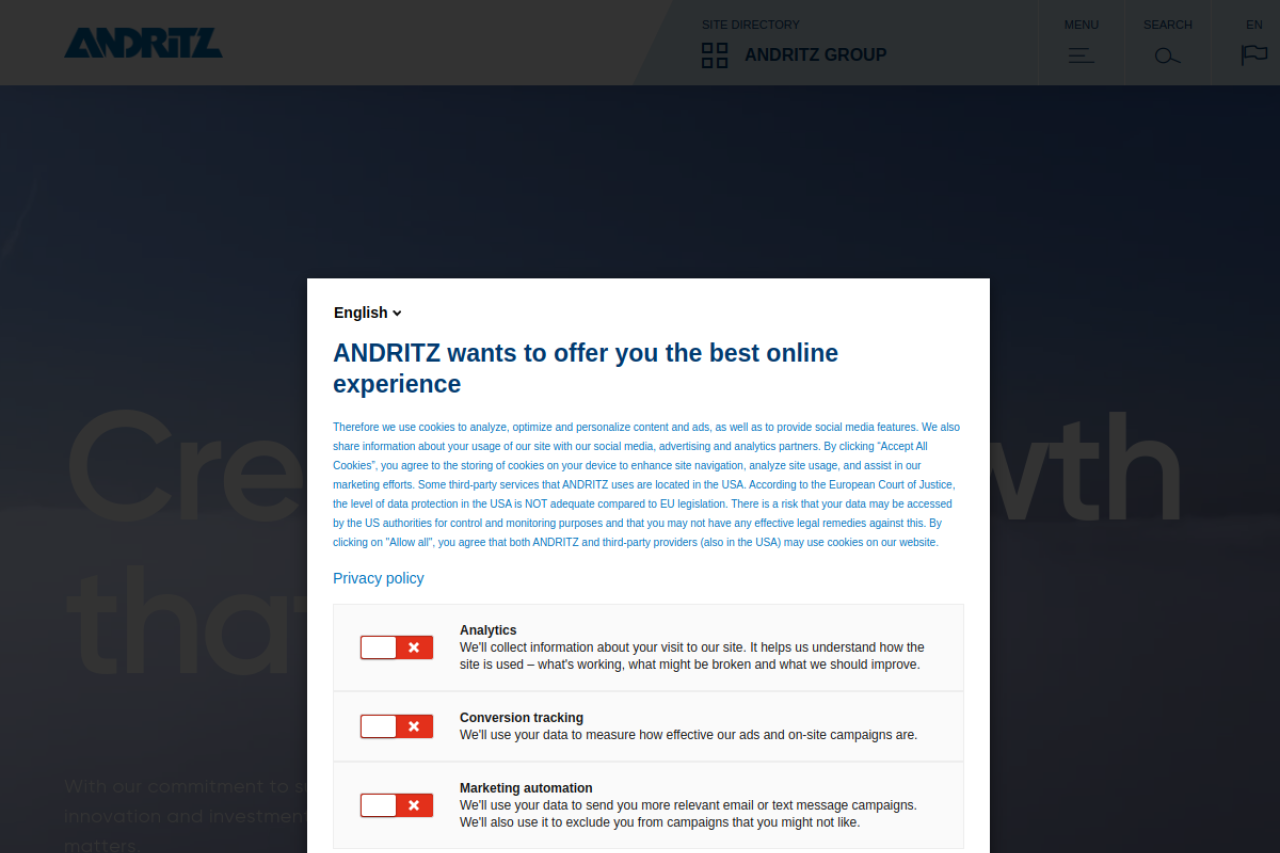Click the EN language label
This screenshot has width=1280, height=853.
click(x=1253, y=25)
